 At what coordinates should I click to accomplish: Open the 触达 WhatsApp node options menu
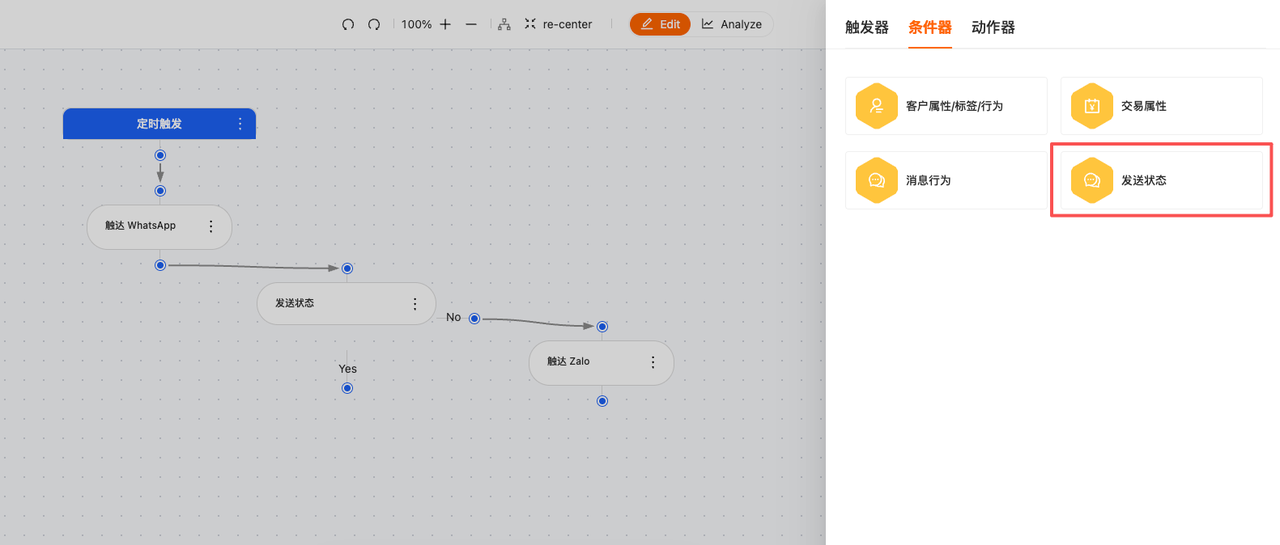(211, 227)
